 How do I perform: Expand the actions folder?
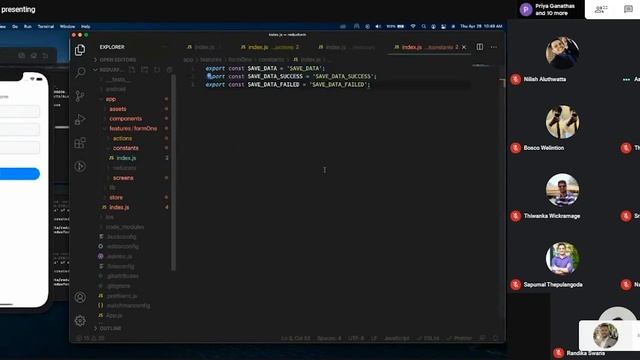122,138
